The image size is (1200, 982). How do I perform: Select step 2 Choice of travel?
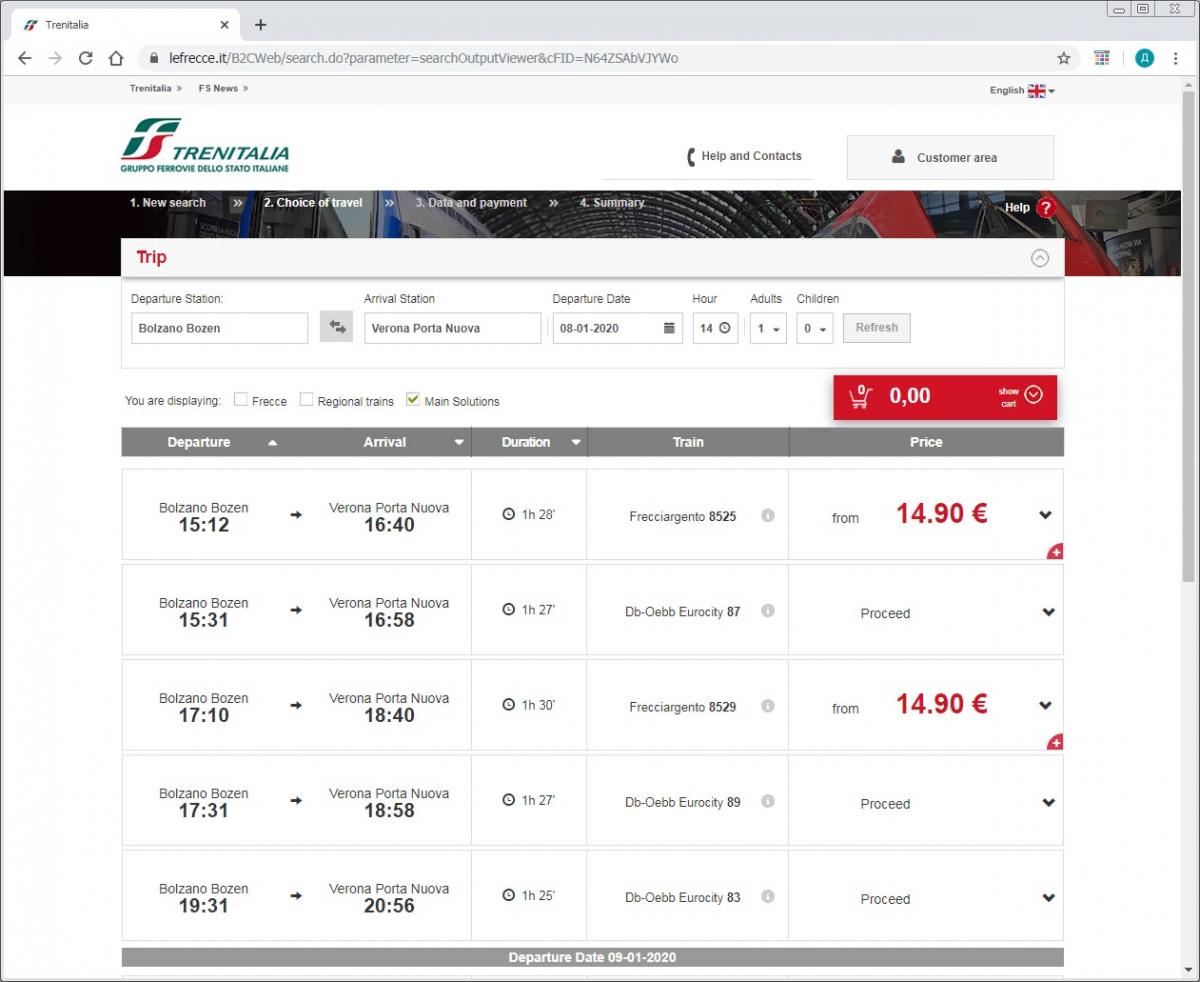coord(313,203)
